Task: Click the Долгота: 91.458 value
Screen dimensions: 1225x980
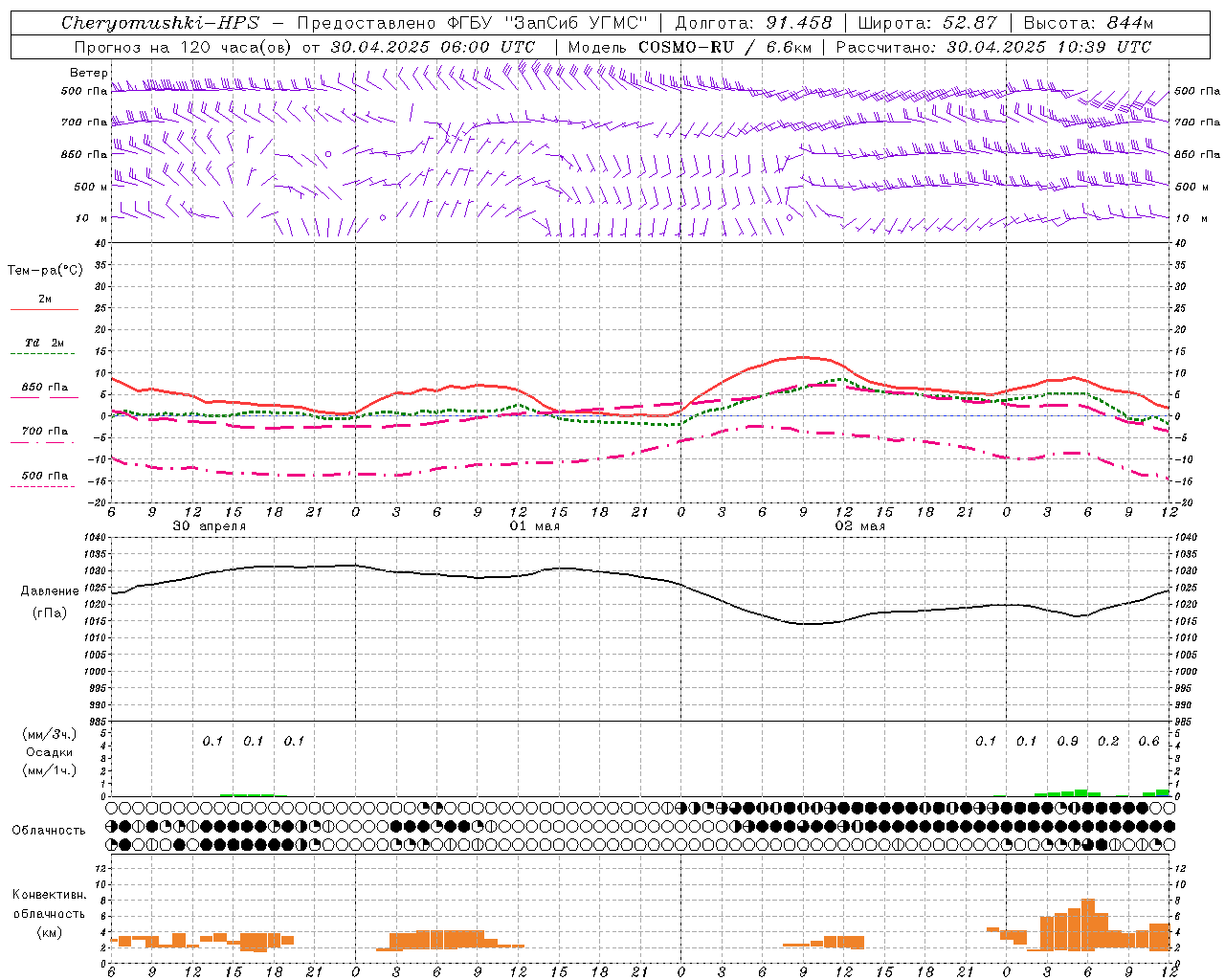Action: [x=754, y=23]
